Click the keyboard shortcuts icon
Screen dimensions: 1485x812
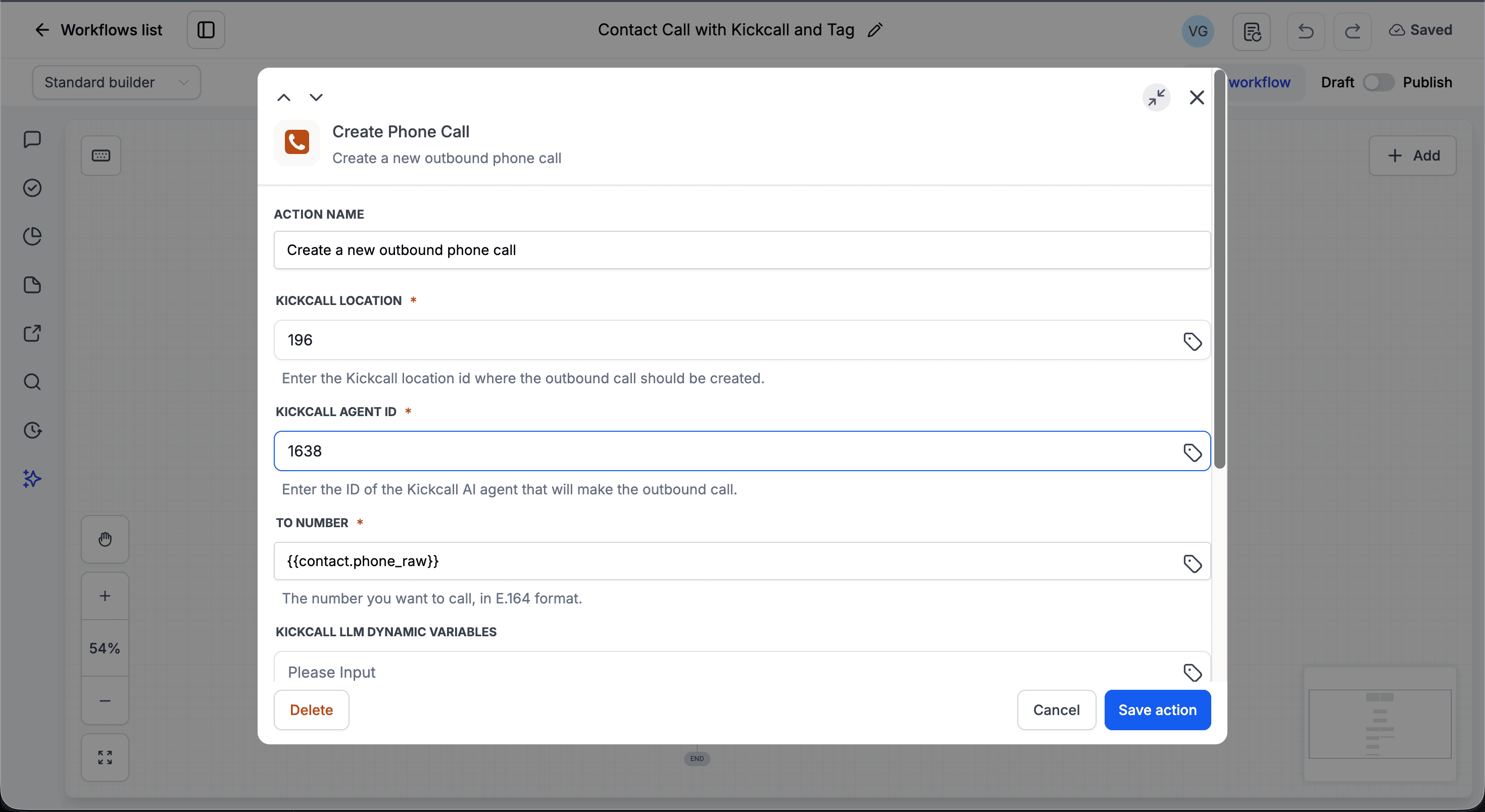(101, 156)
